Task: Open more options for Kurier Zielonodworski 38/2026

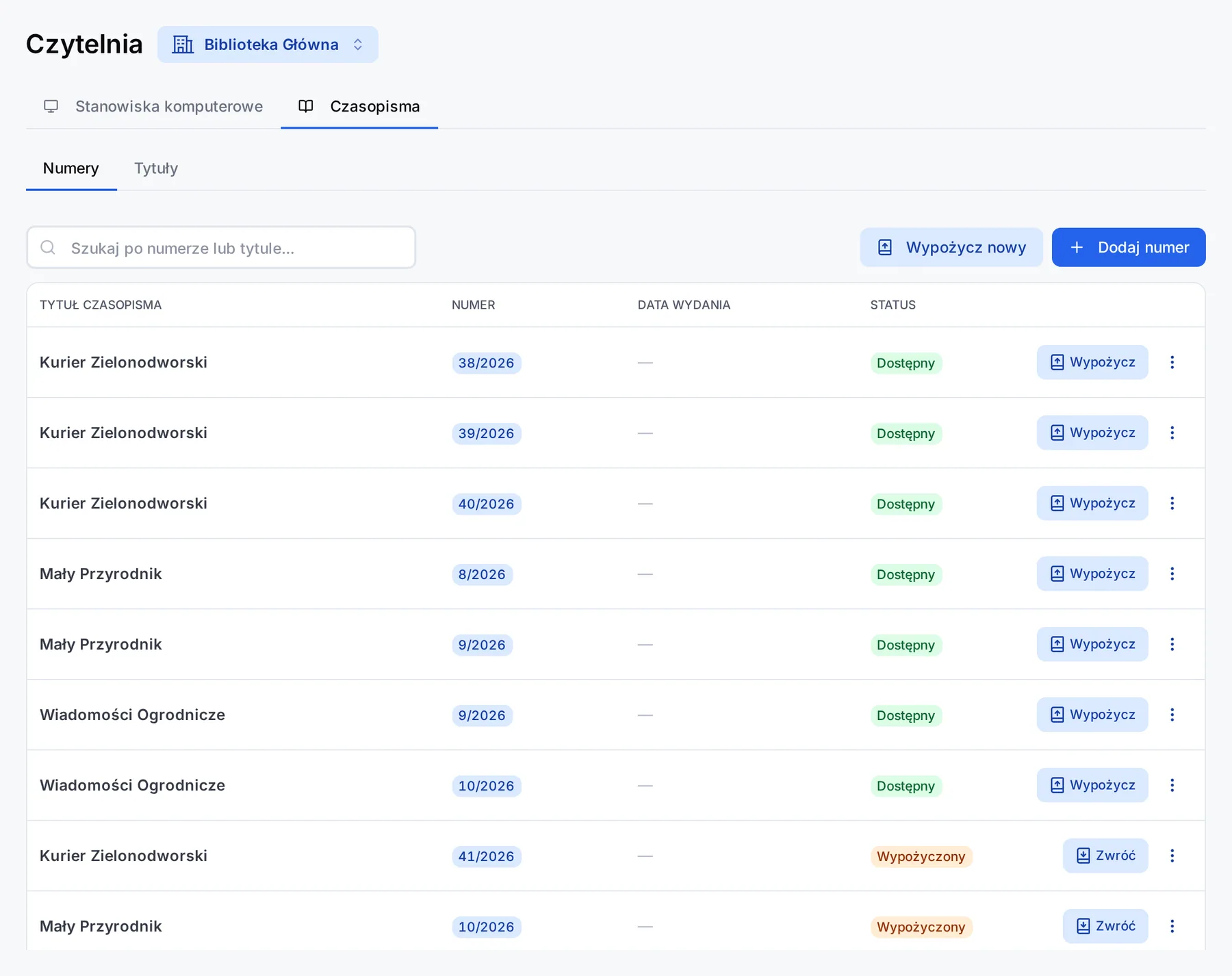Action: coord(1172,362)
